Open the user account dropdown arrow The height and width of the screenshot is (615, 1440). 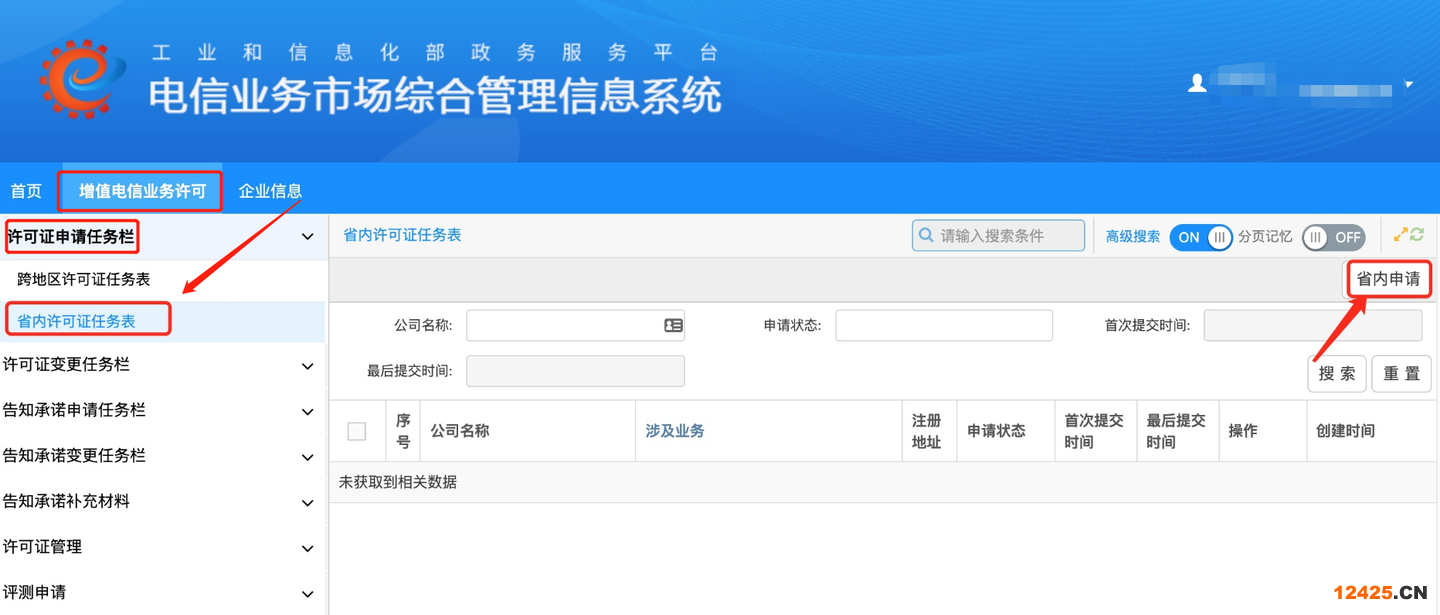coord(1409,85)
